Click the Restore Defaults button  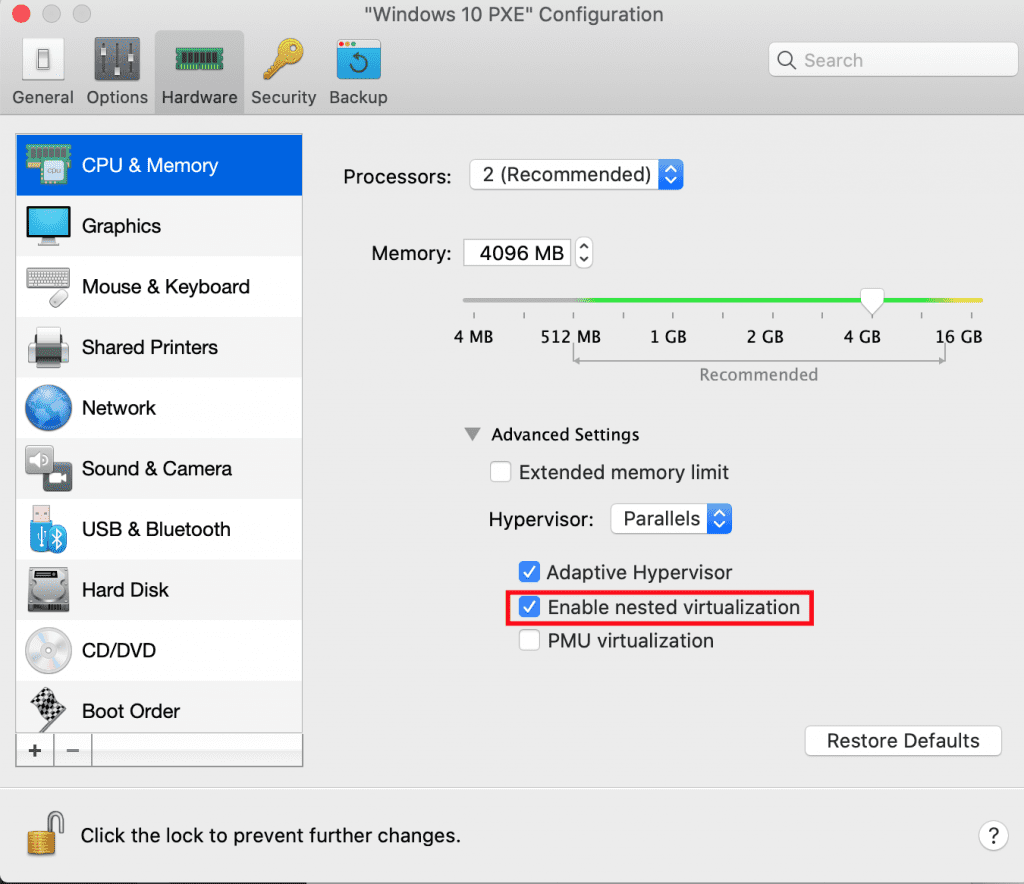[x=902, y=741]
